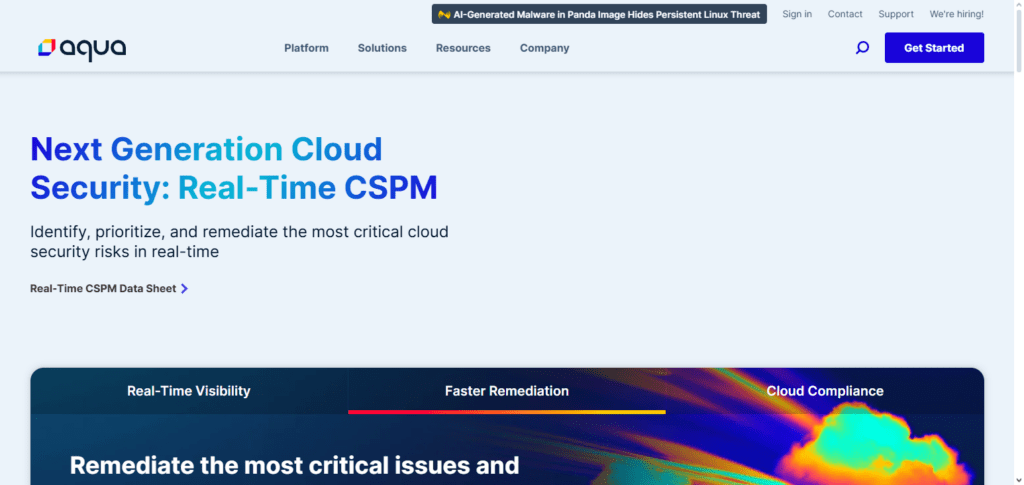Switch to the Cloud Compliance tab
The width and height of the screenshot is (1024, 485).
(x=825, y=391)
